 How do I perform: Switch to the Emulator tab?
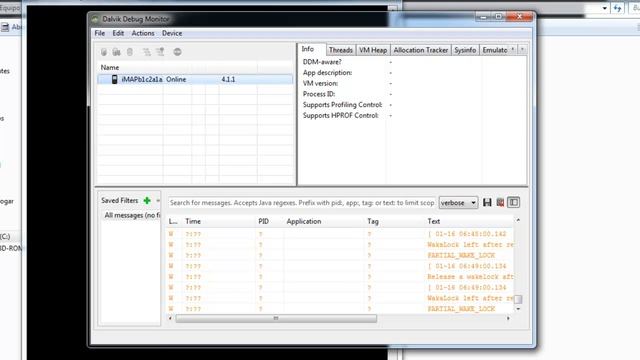click(x=495, y=50)
